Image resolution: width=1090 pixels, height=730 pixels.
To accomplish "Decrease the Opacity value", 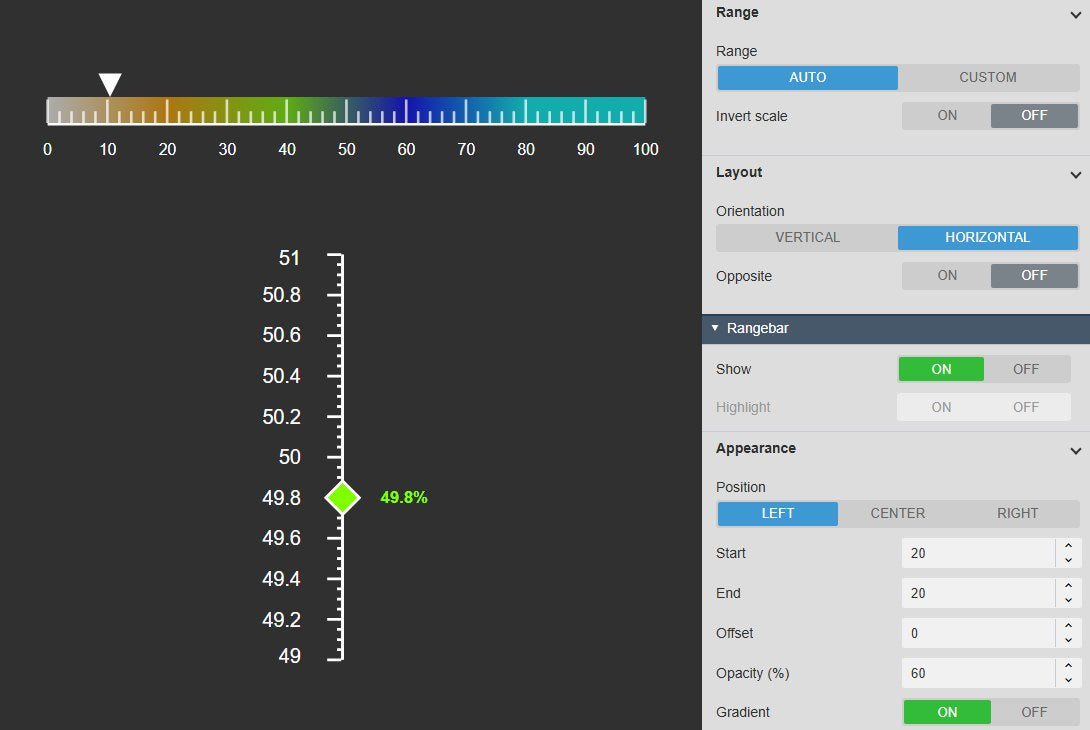I will click(x=1068, y=681).
